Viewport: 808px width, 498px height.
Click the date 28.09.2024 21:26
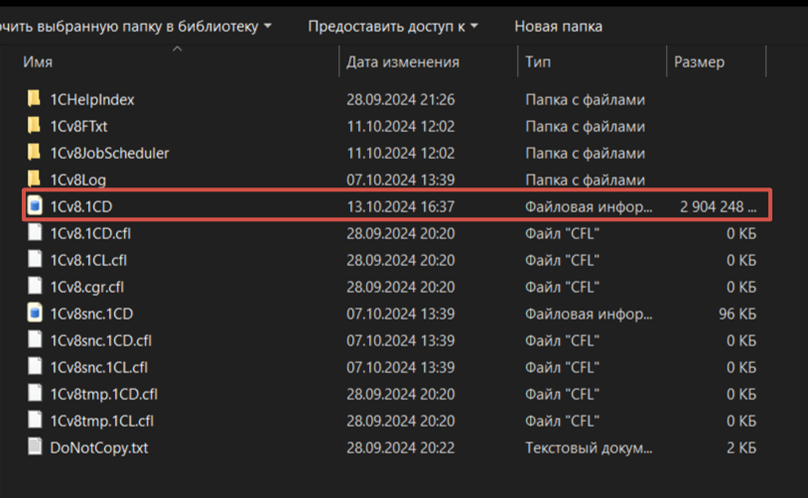pyautogui.click(x=400, y=99)
